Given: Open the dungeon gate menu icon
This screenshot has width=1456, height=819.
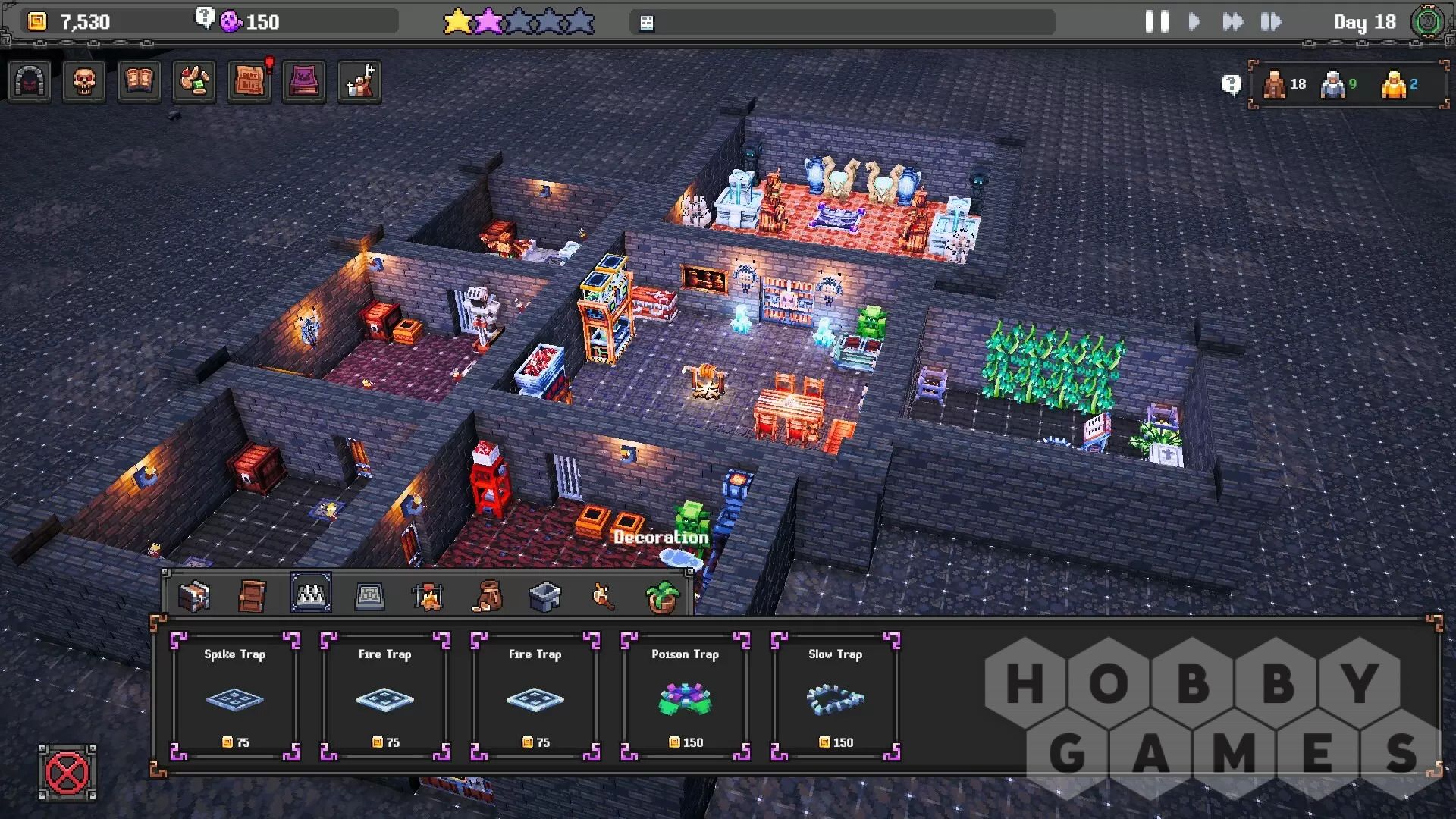Looking at the screenshot, I should click(x=30, y=81).
